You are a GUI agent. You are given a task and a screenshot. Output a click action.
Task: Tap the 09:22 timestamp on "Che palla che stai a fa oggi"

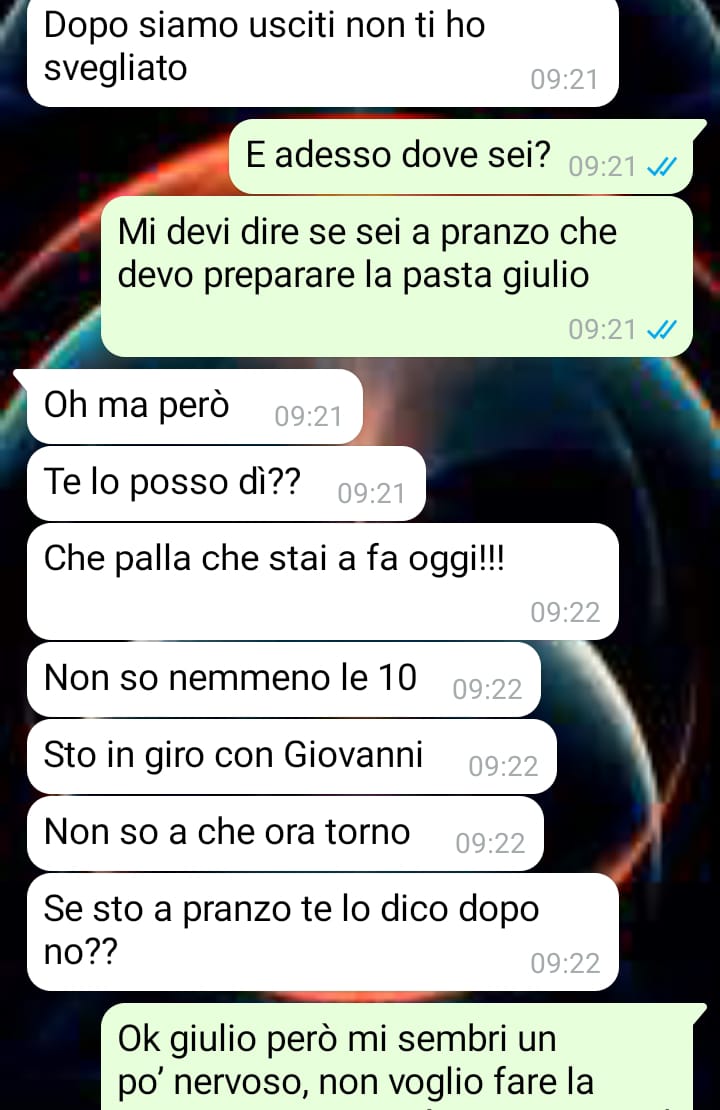click(565, 612)
